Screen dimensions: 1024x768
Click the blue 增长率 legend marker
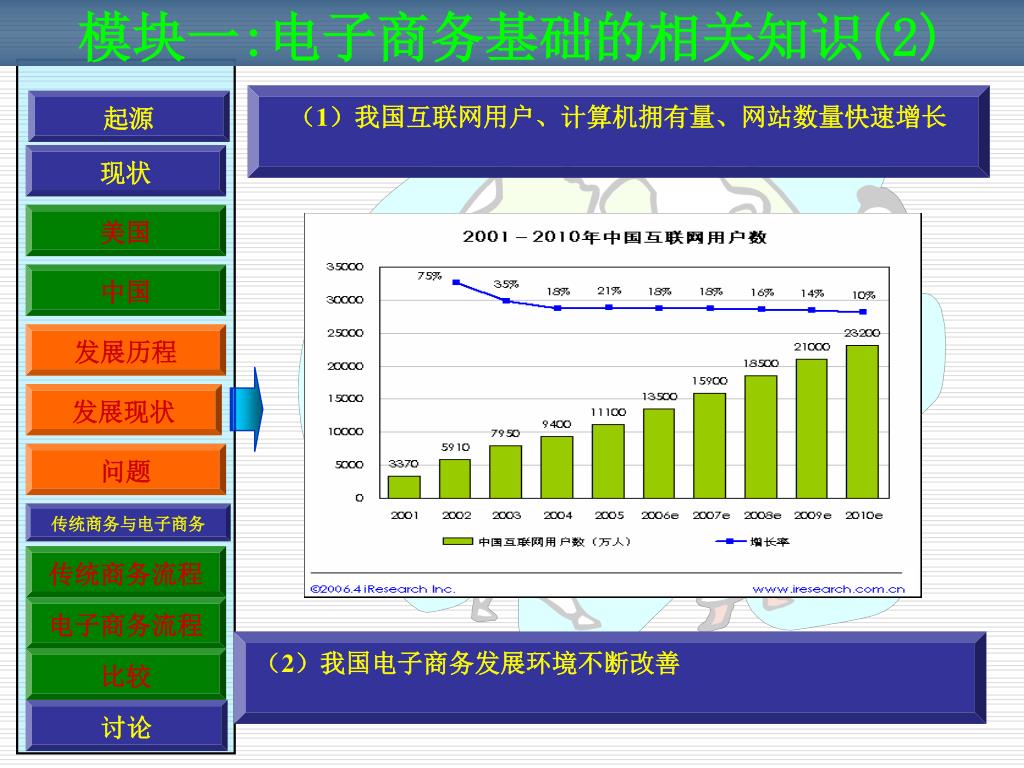pos(731,541)
